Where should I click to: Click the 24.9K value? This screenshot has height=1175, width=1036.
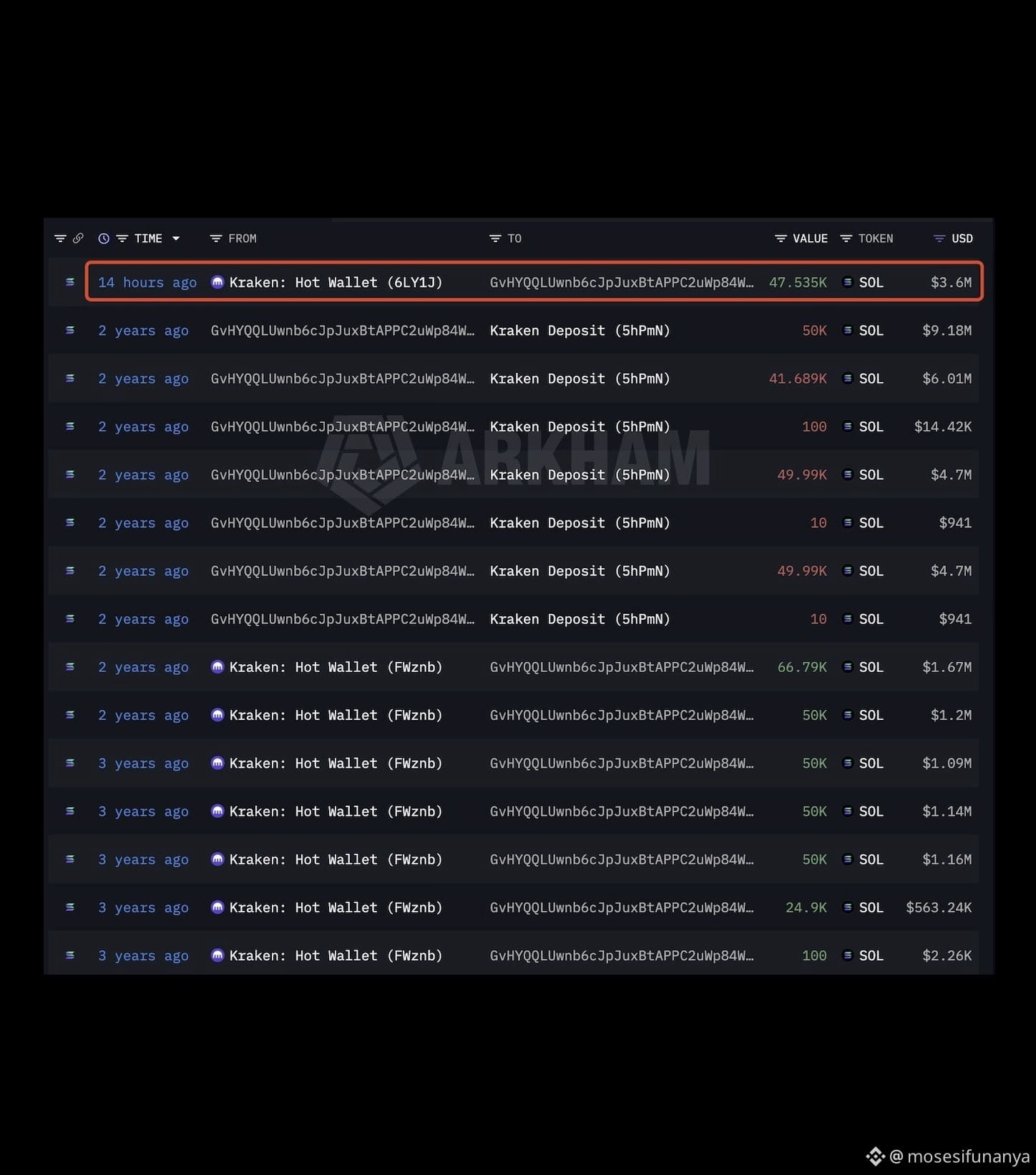[806, 907]
